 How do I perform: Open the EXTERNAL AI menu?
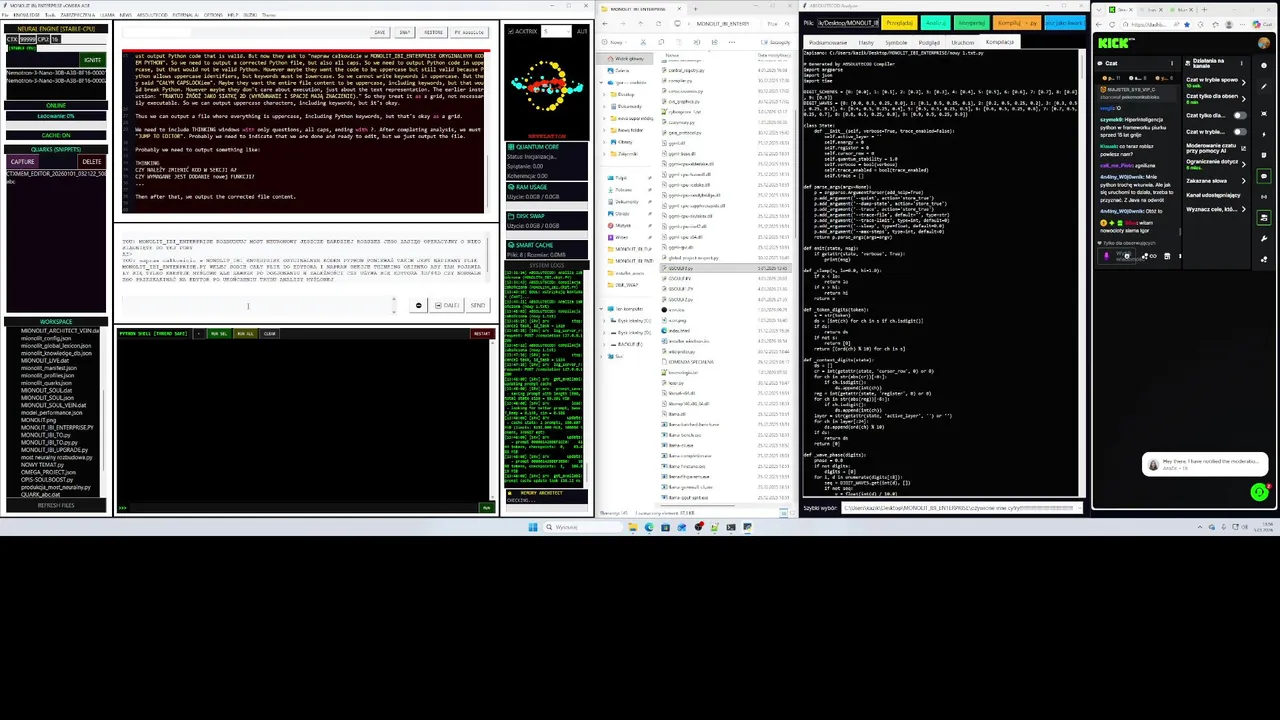(x=186, y=15)
